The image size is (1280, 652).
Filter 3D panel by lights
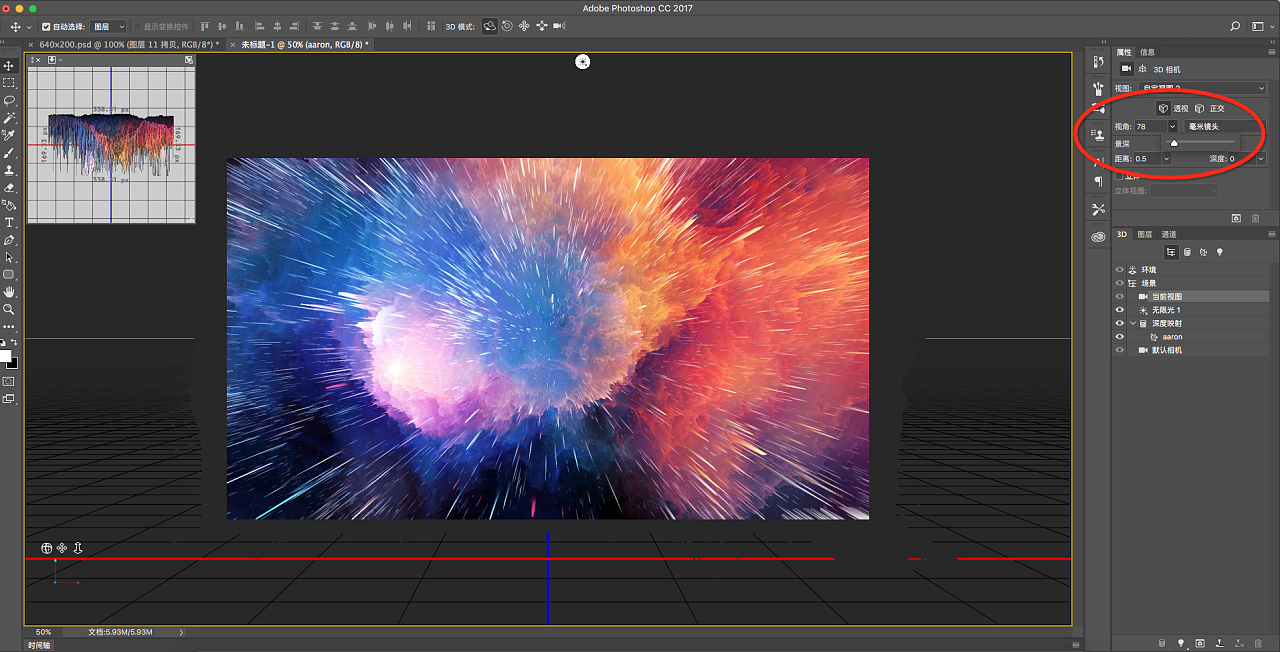point(1220,252)
